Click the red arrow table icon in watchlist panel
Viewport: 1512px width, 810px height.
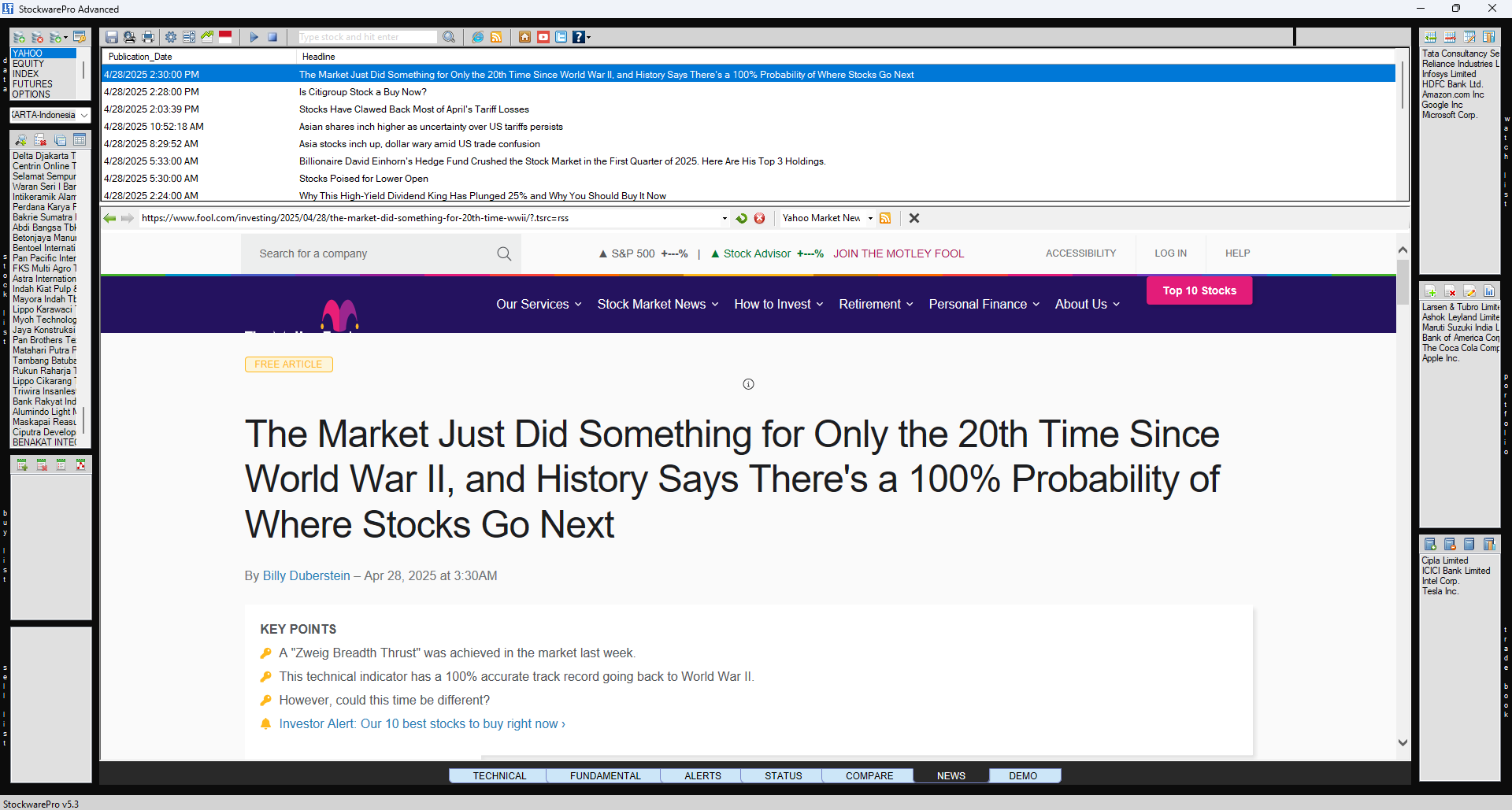1450,37
